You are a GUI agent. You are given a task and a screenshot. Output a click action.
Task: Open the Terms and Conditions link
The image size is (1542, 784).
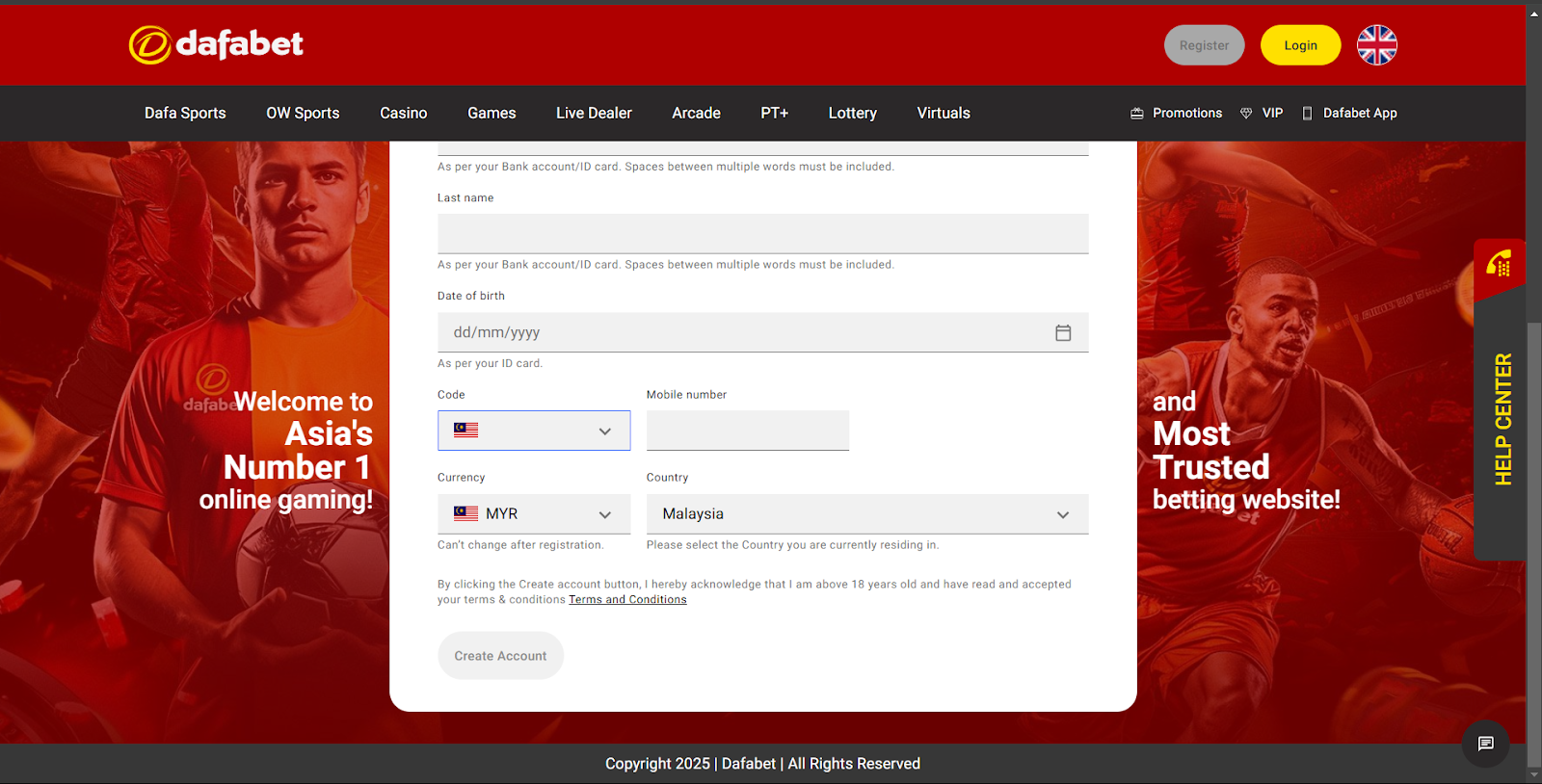(x=627, y=599)
